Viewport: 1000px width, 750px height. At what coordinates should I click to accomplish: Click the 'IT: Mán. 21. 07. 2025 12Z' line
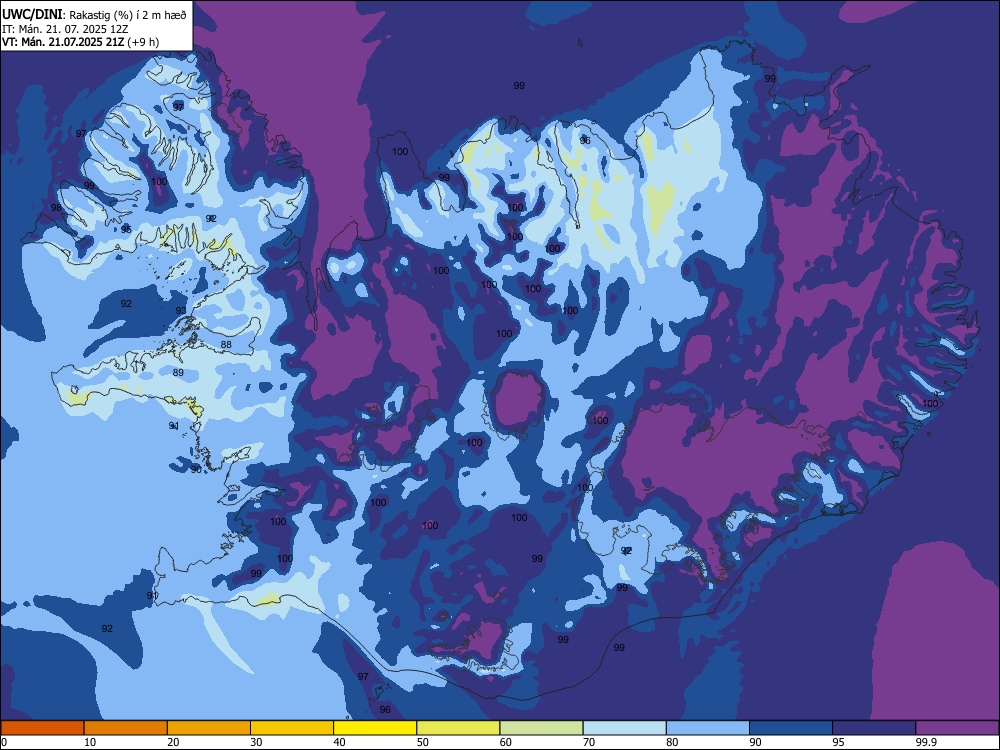(x=66, y=29)
